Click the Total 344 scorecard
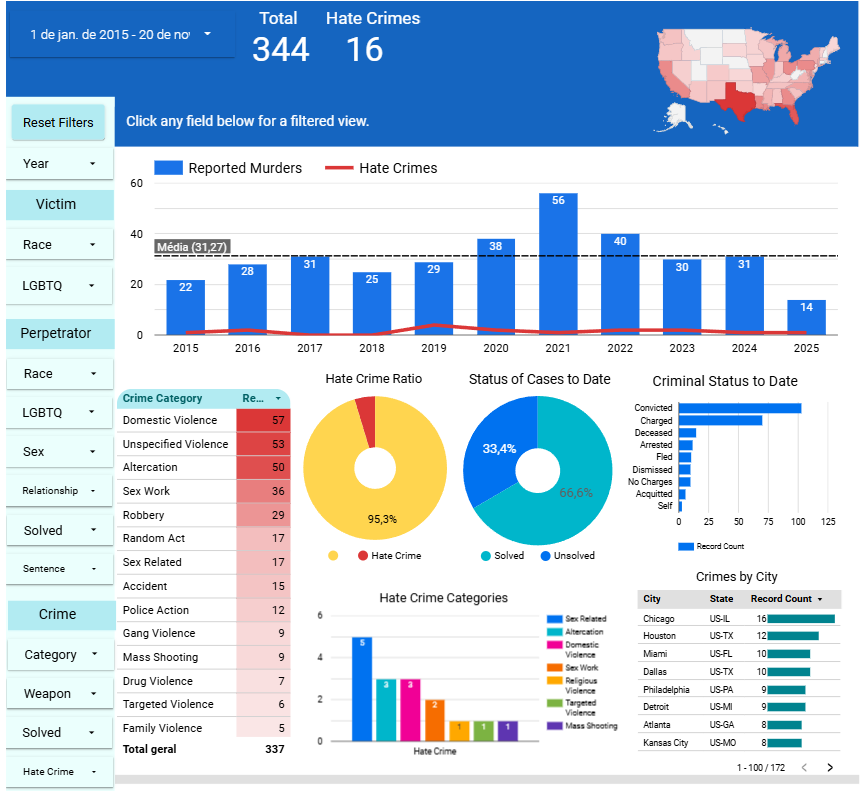Viewport: 867px width, 791px height. [x=280, y=38]
